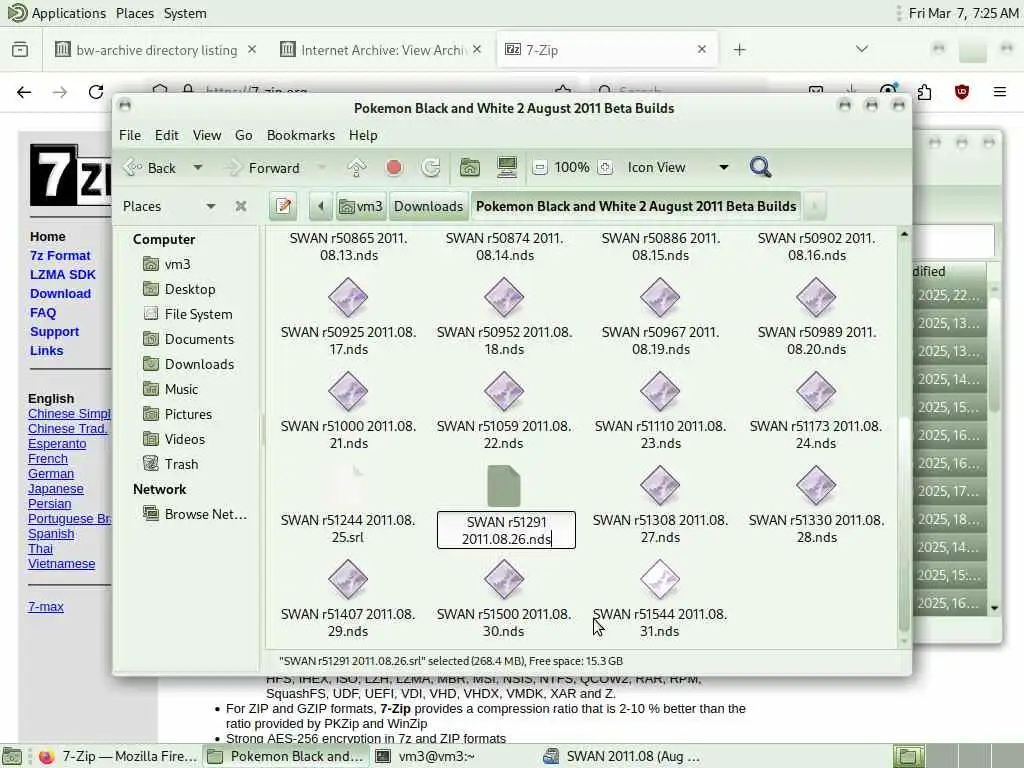
Task: Select Downloads in the sidebar
Action: [189, 364]
